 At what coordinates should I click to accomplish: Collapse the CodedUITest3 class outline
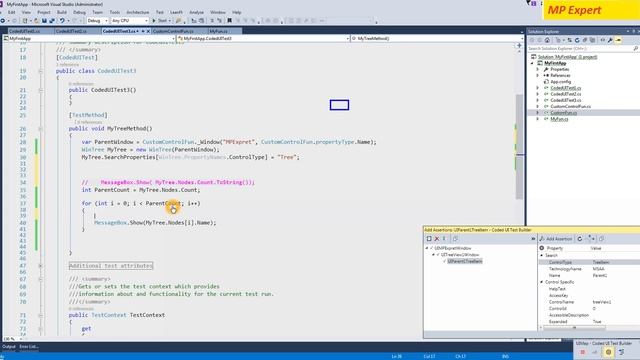(40, 71)
